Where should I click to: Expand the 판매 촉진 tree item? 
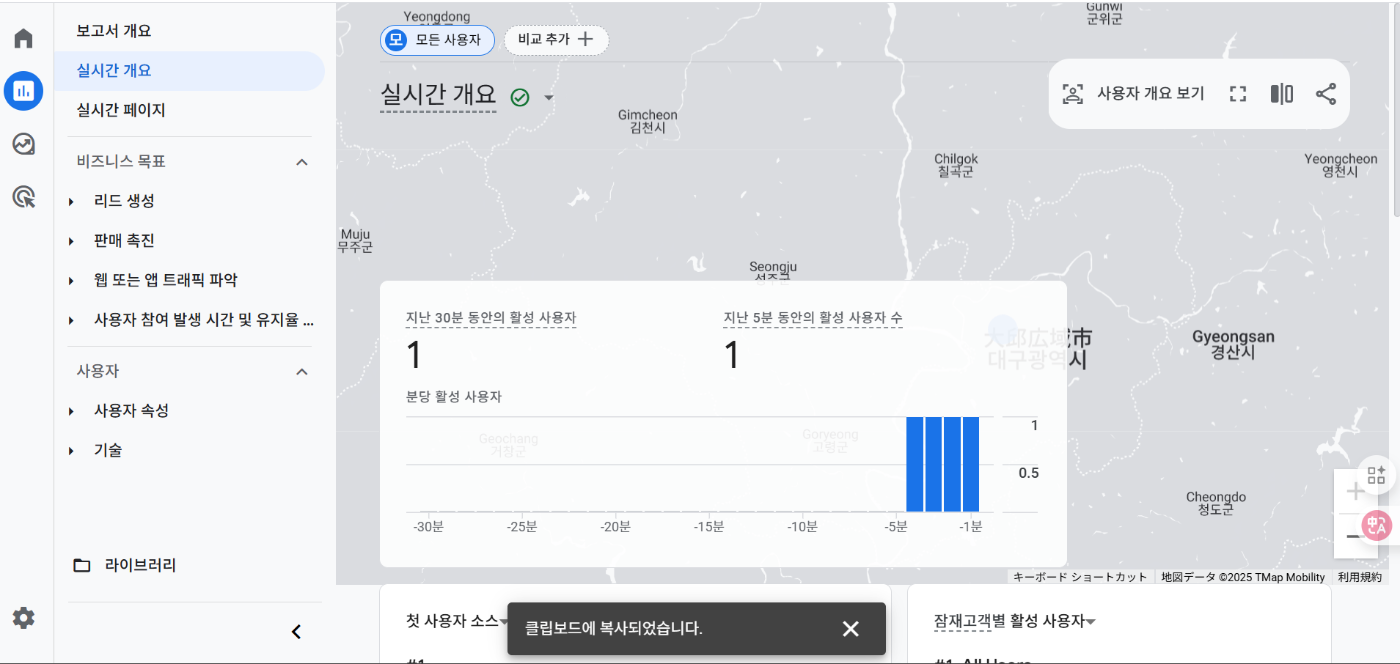click(x=72, y=242)
